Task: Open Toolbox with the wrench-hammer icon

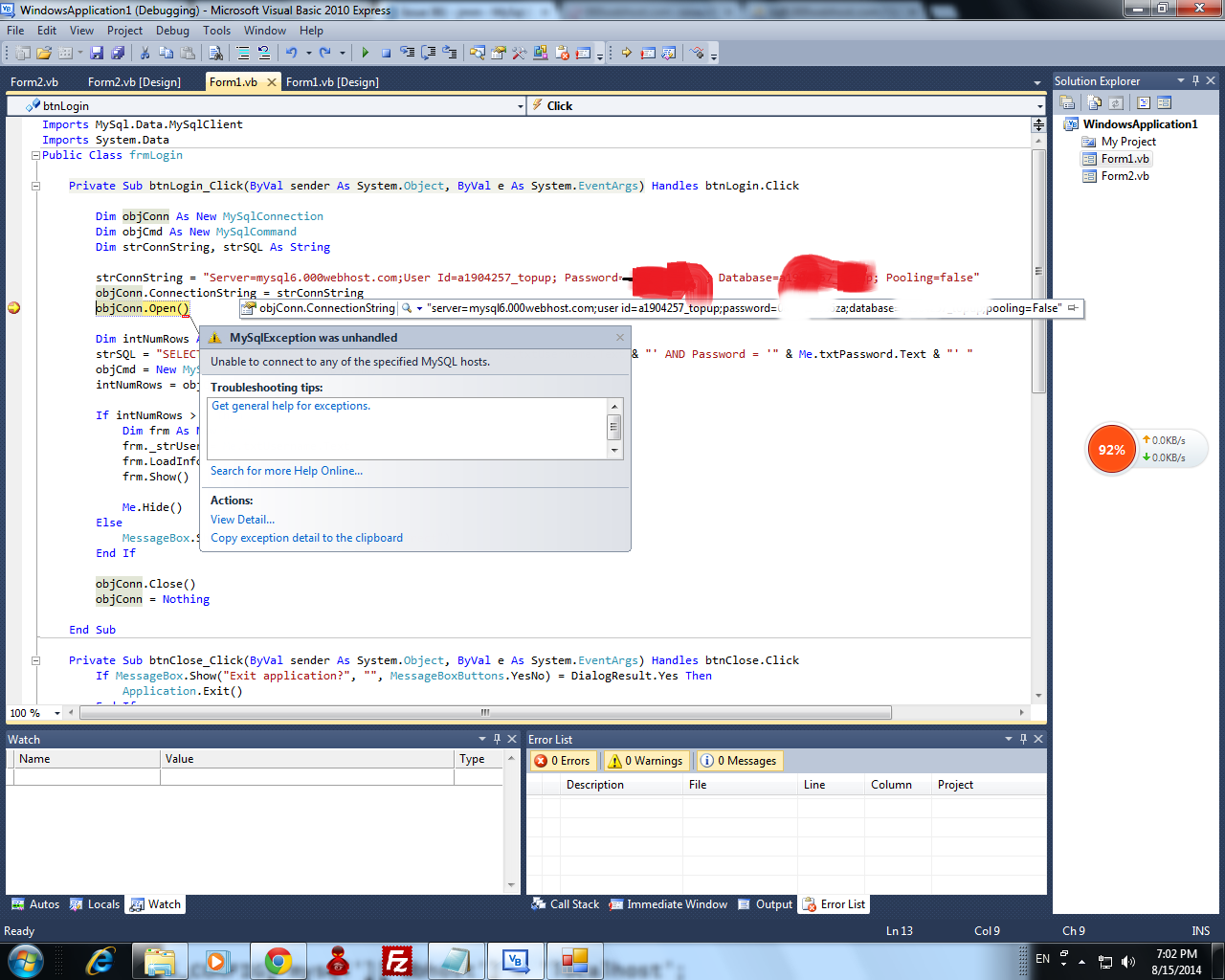Action: pyautogui.click(x=519, y=53)
